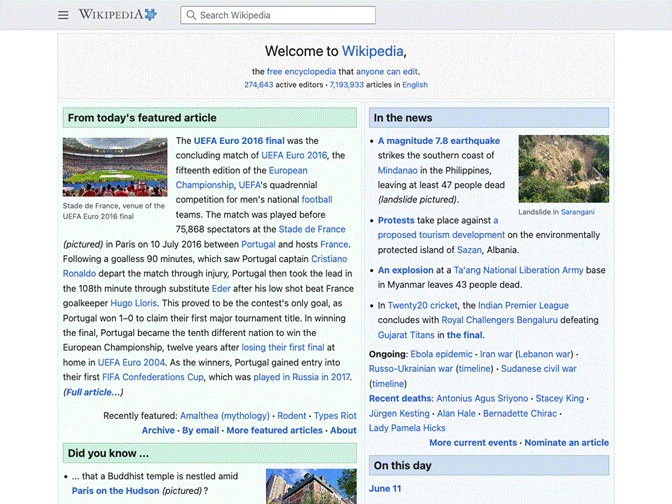672x504 pixels.
Task: Open the Stacey King link
Action: click(559, 398)
